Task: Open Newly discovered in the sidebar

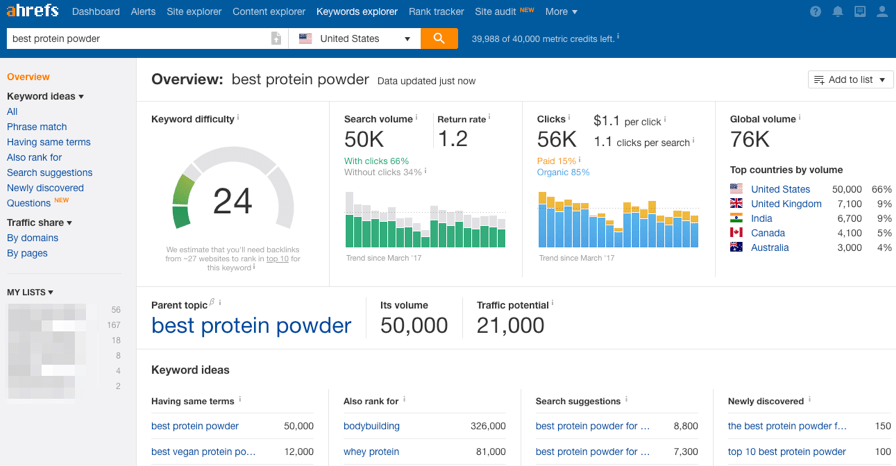Action: (x=45, y=188)
